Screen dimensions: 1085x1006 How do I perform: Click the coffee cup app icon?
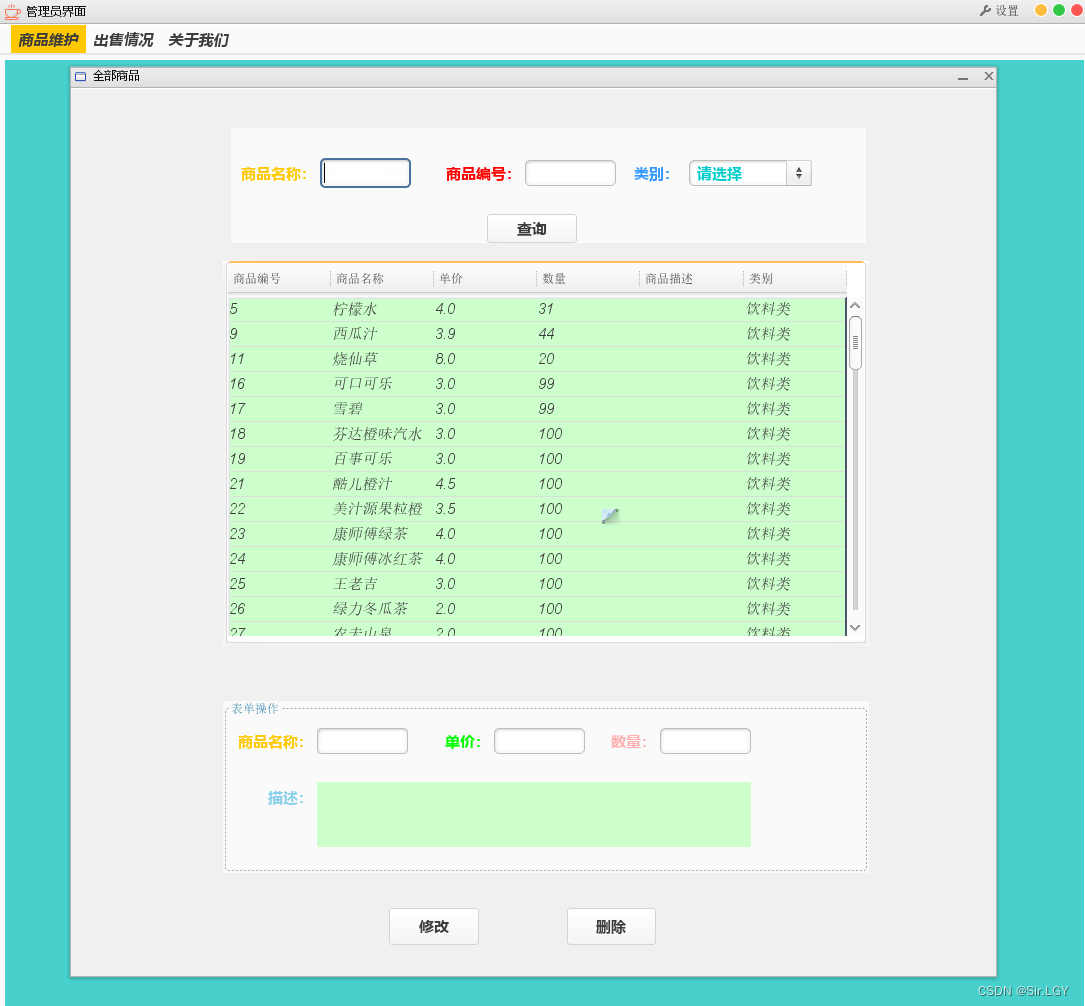[x=12, y=11]
